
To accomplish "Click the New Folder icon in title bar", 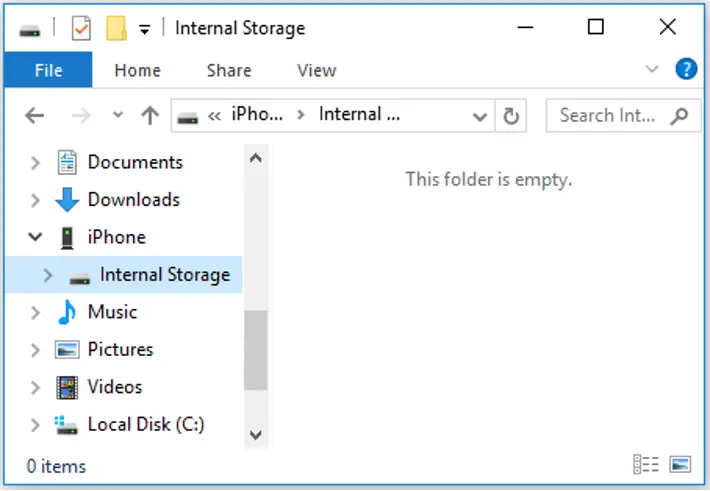I will pos(116,29).
